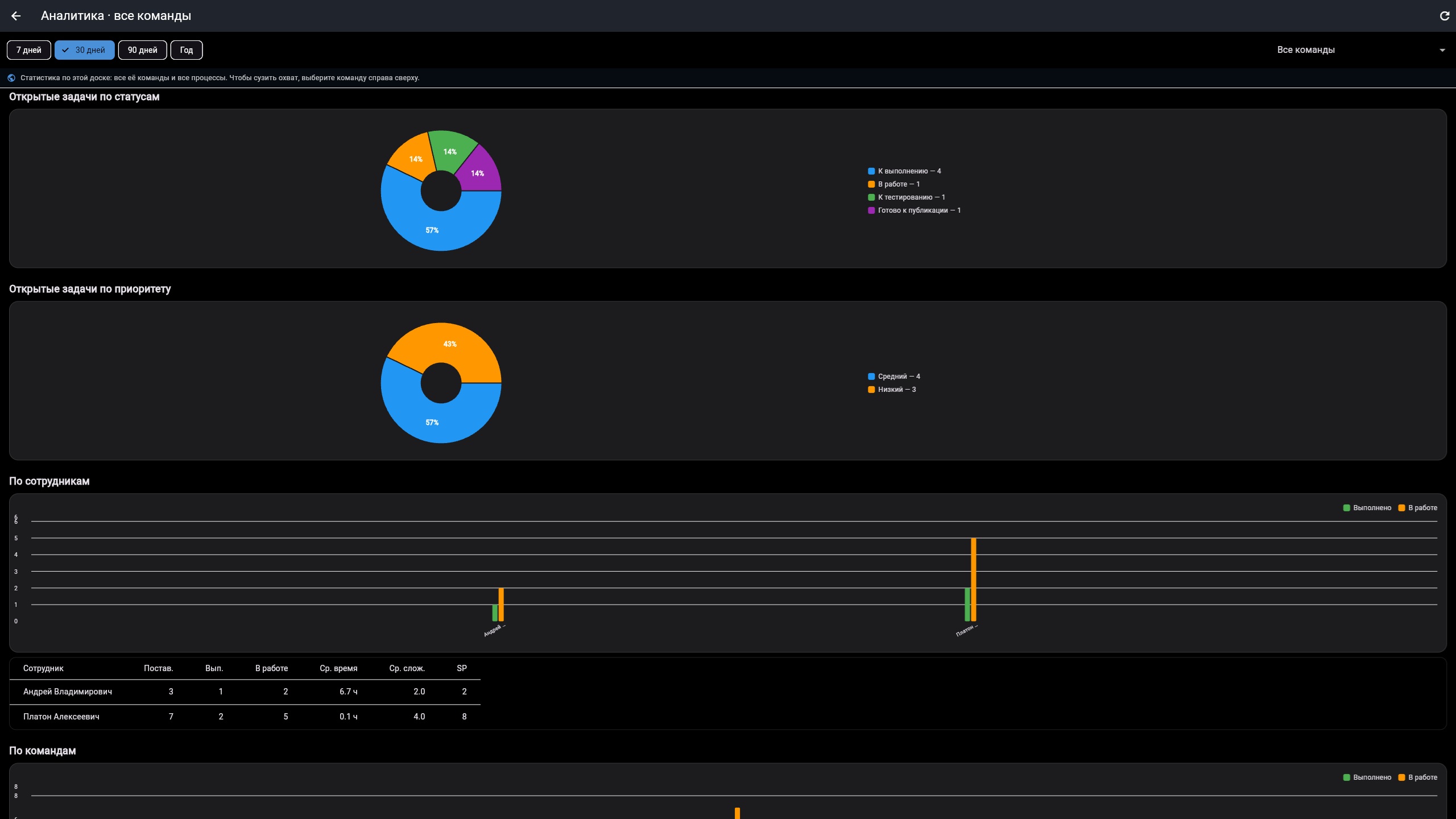Toggle В работе legend in По сотрудникам chart

(1418, 508)
